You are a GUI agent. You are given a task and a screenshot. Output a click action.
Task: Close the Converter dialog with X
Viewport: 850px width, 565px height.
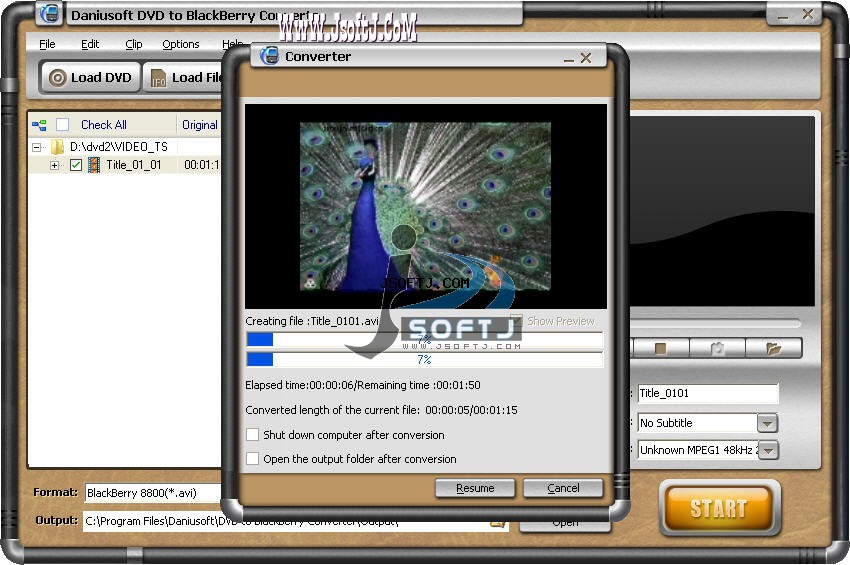pos(586,58)
